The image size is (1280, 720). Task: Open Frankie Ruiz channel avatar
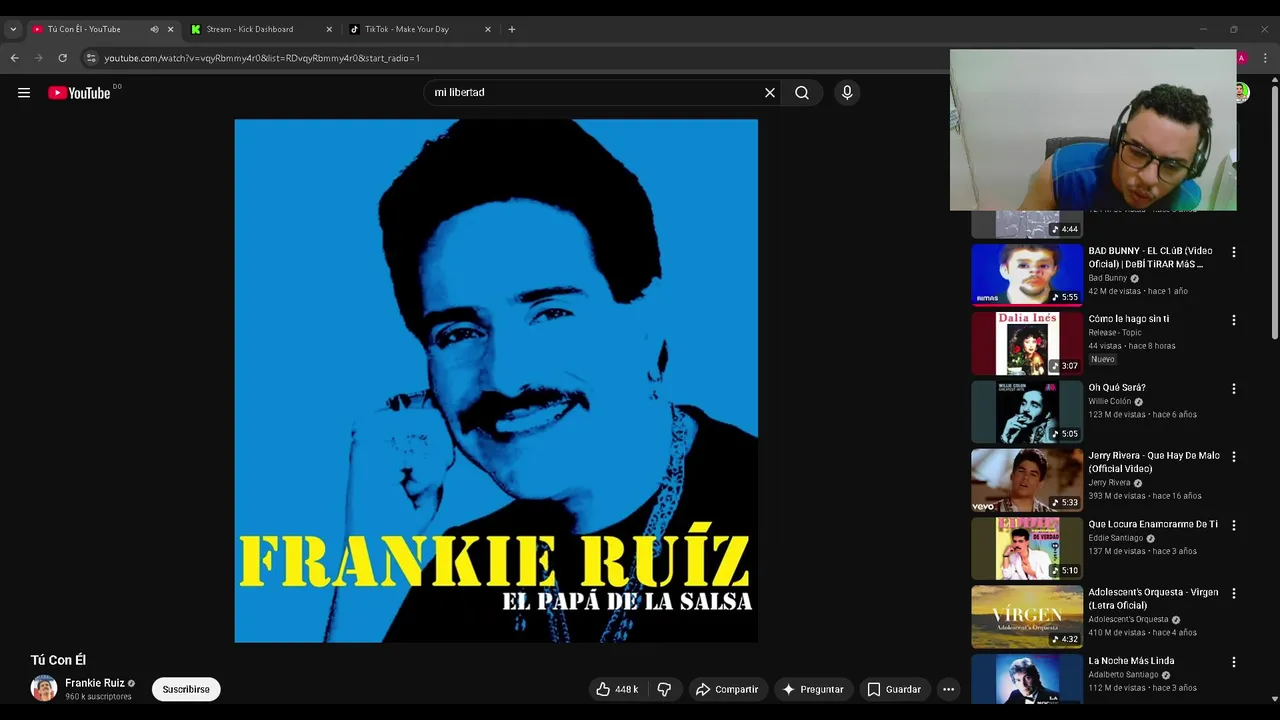[x=44, y=689]
